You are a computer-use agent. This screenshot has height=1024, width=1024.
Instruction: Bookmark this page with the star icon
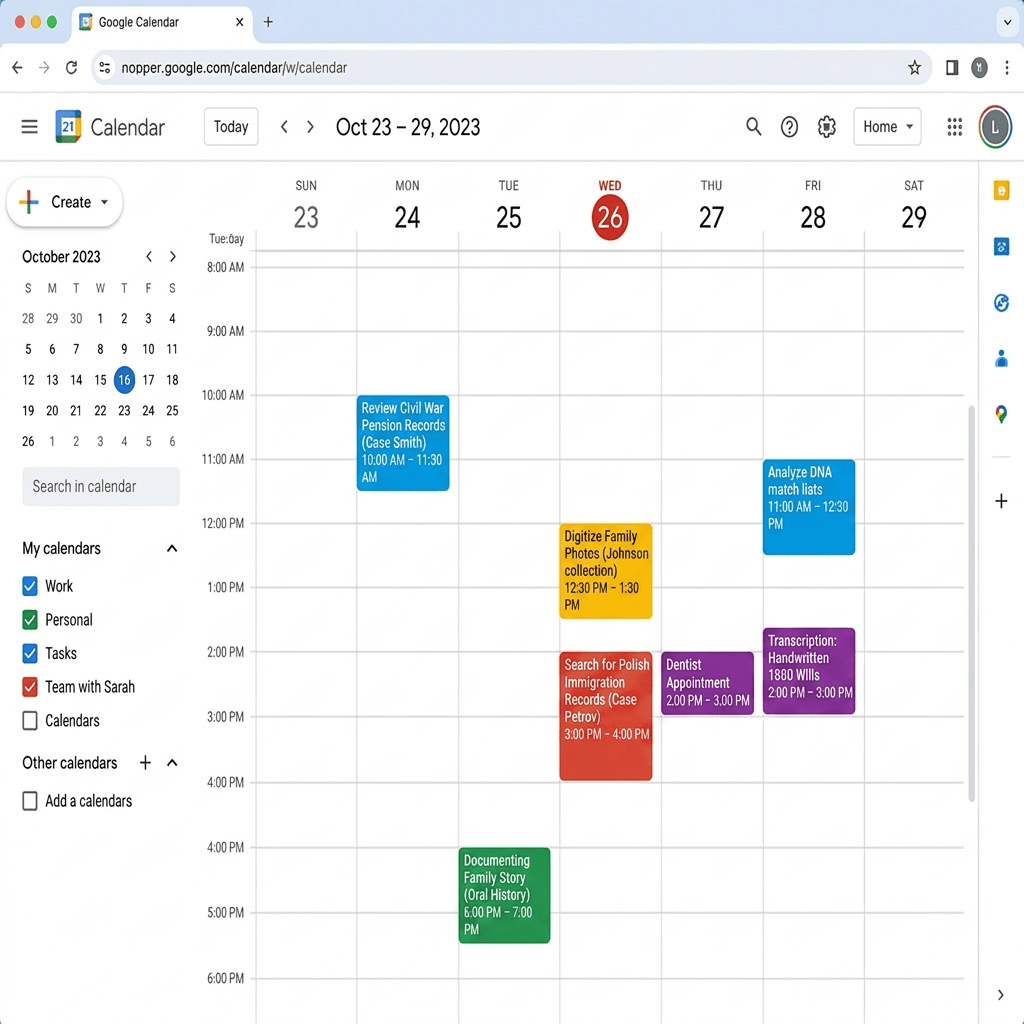click(x=914, y=67)
